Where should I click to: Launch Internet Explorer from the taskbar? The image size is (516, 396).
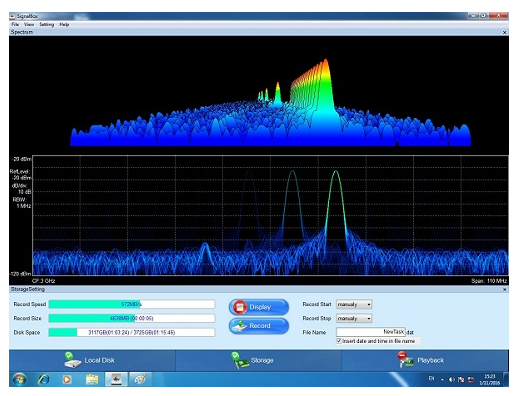click(44, 380)
